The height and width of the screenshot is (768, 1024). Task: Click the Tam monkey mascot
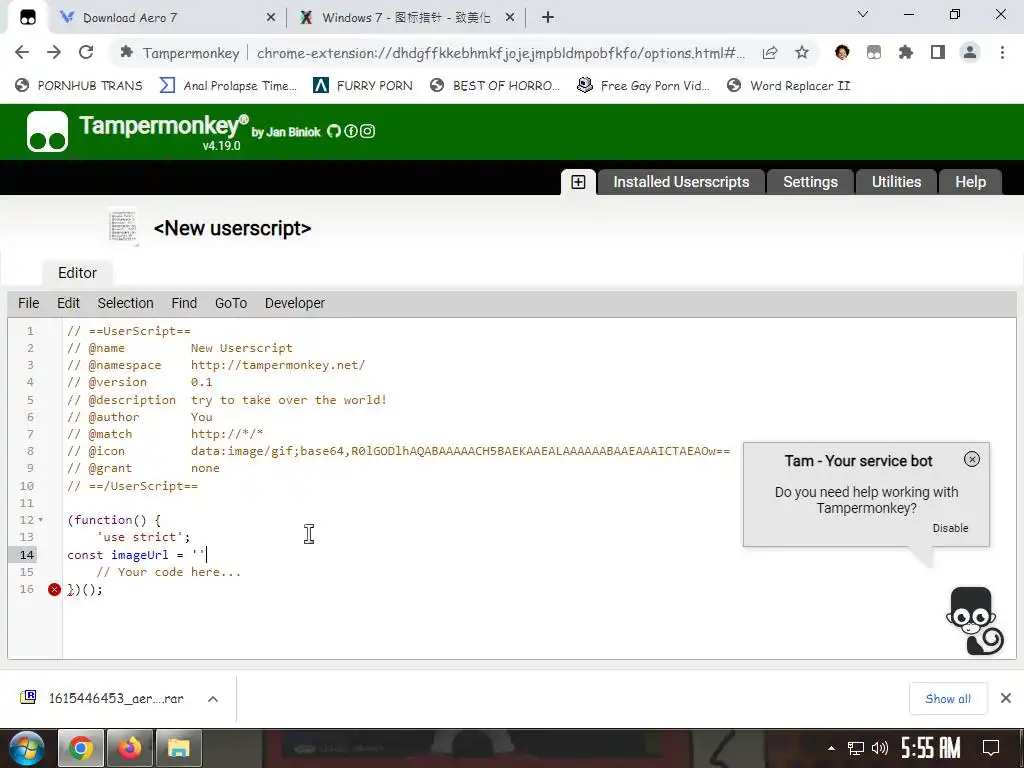point(974,620)
